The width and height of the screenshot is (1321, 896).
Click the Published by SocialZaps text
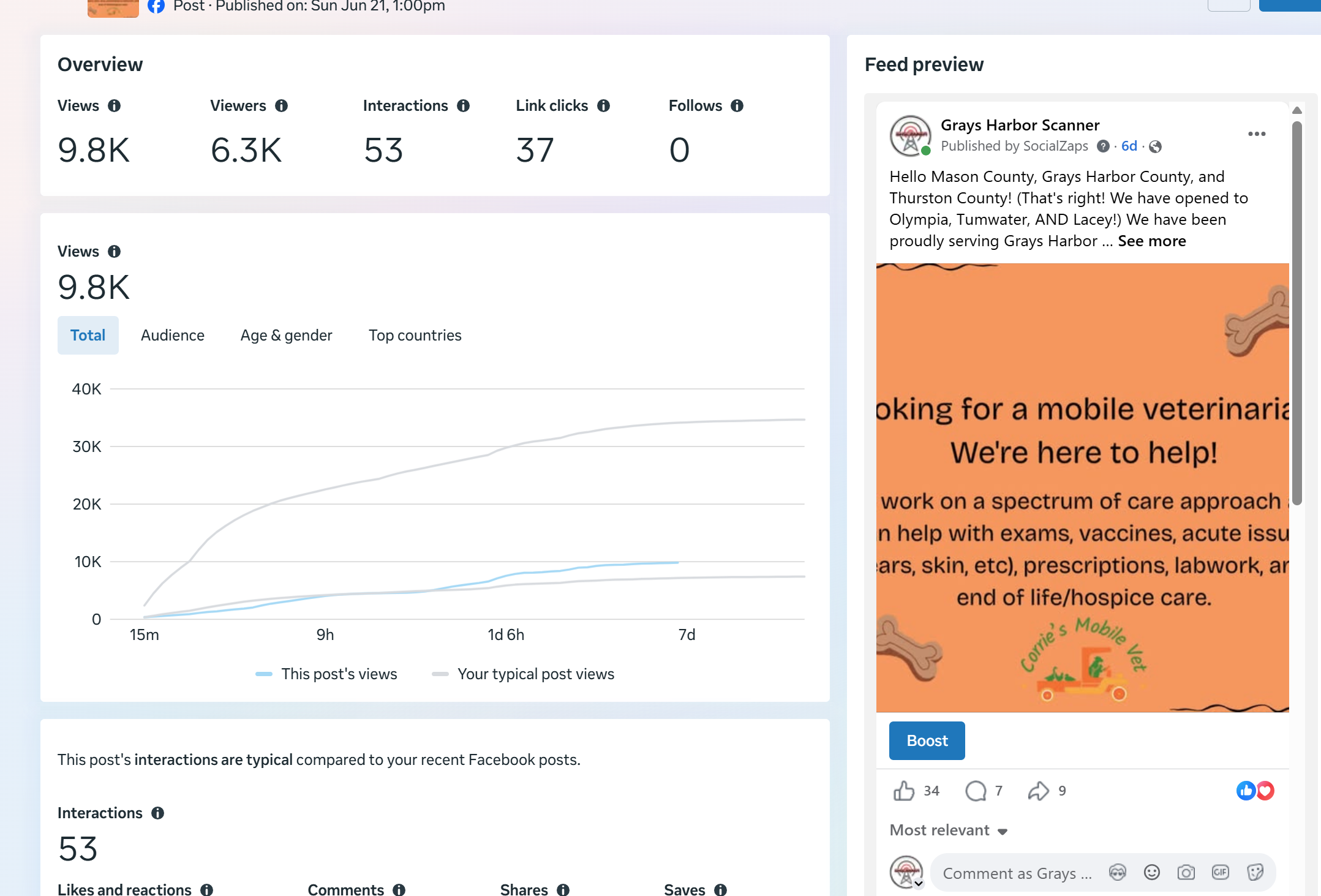1014,146
